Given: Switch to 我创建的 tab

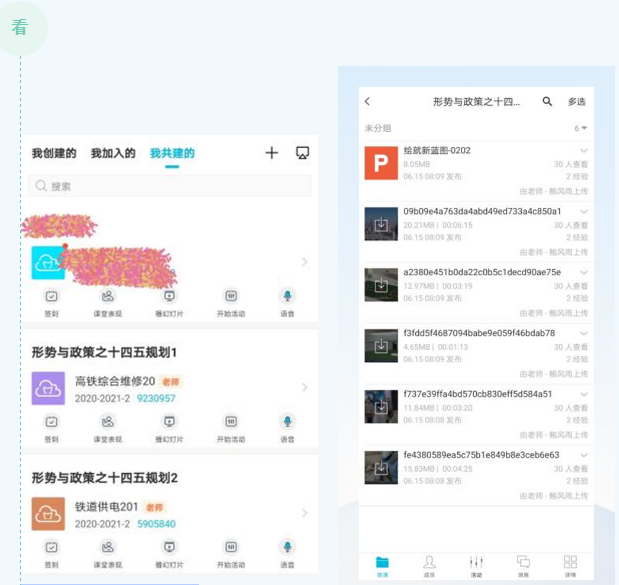Looking at the screenshot, I should tap(54, 153).
